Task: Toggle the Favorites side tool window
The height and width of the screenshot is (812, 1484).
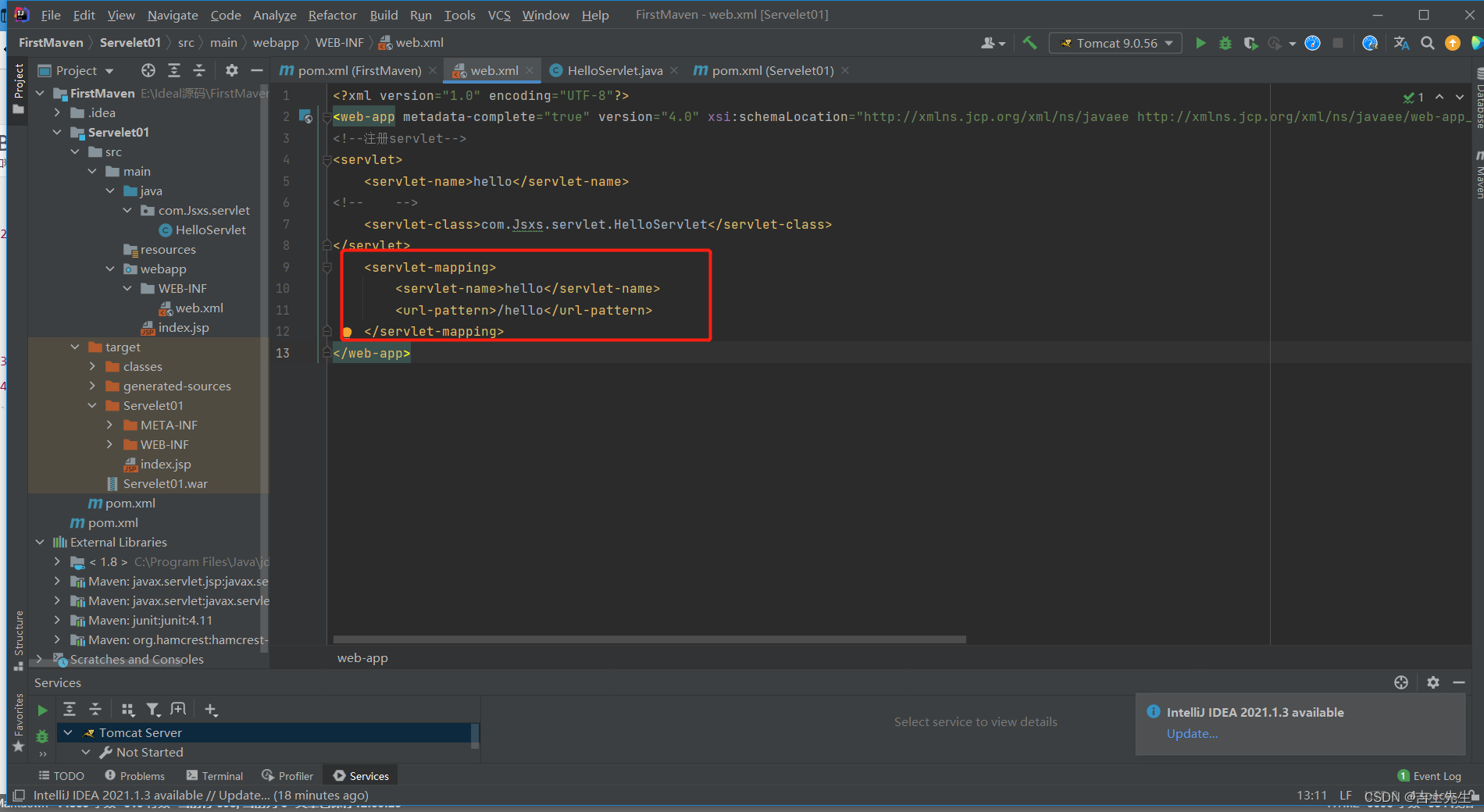Action: pyautogui.click(x=19, y=723)
